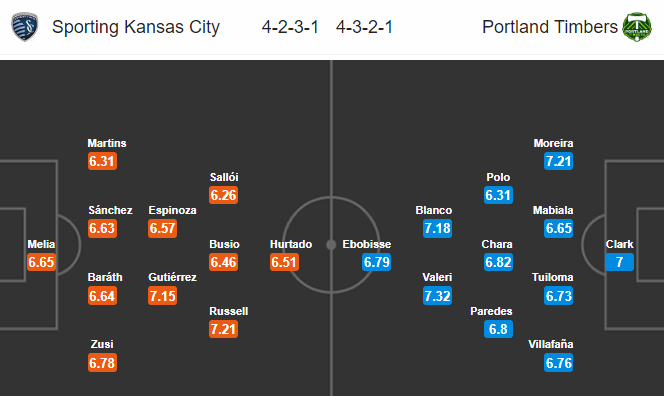This screenshot has height=396, width=664.
Task: Click Russell's 7.21 rating badge
Action: [x=224, y=329]
